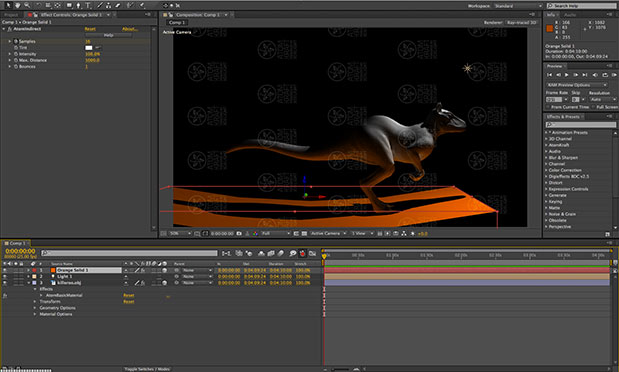Jump to last frame in Preview panel

(x=585, y=75)
